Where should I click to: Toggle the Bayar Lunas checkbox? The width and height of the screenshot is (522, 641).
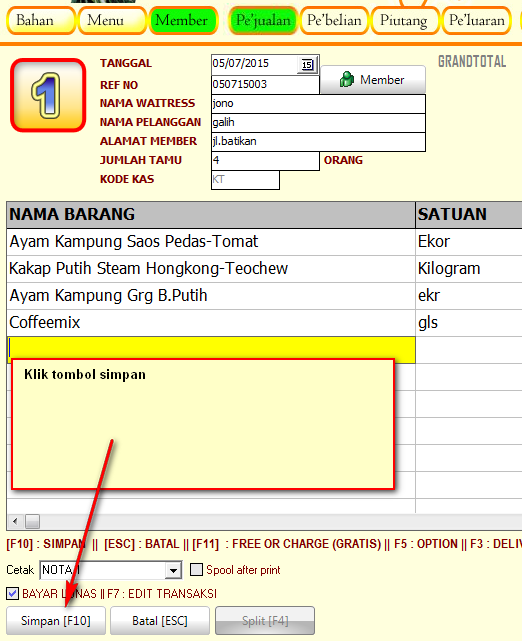tap(13, 593)
